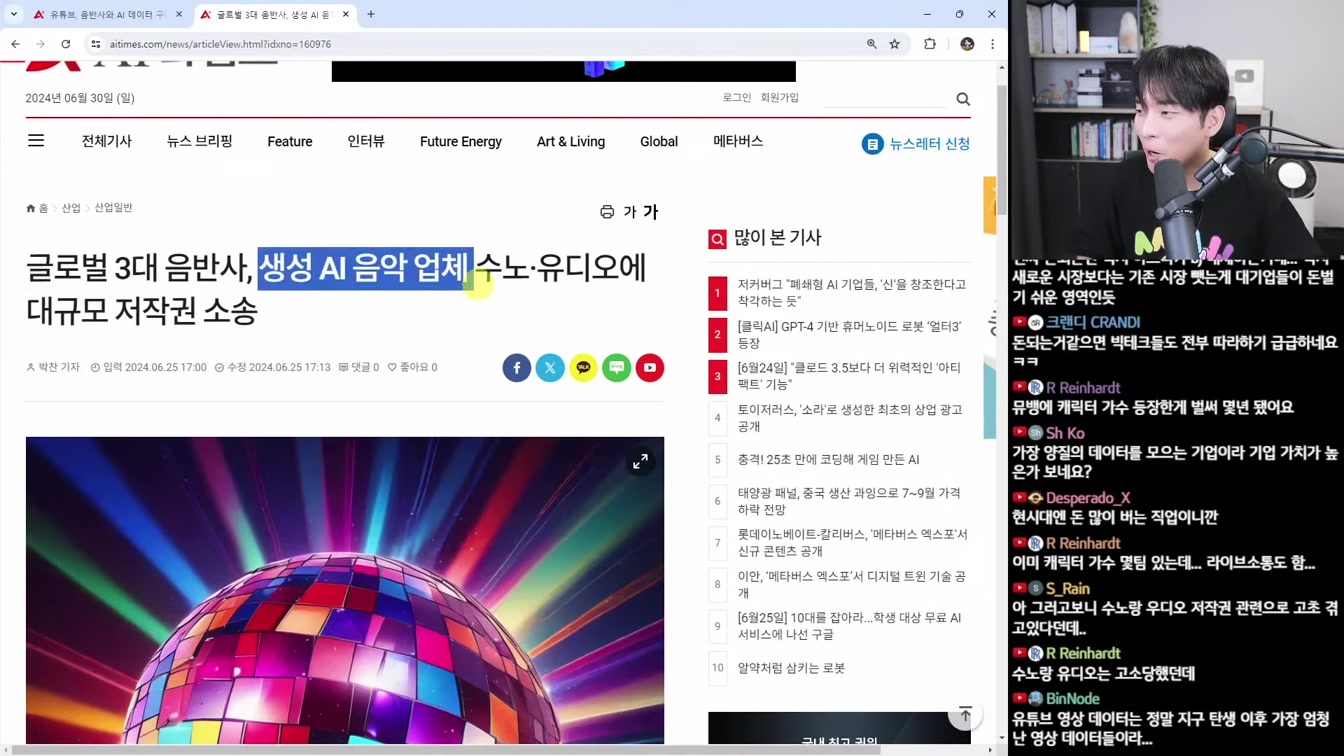Open the browser extensions puzzle icon
This screenshot has width=1344, height=756.
point(930,44)
